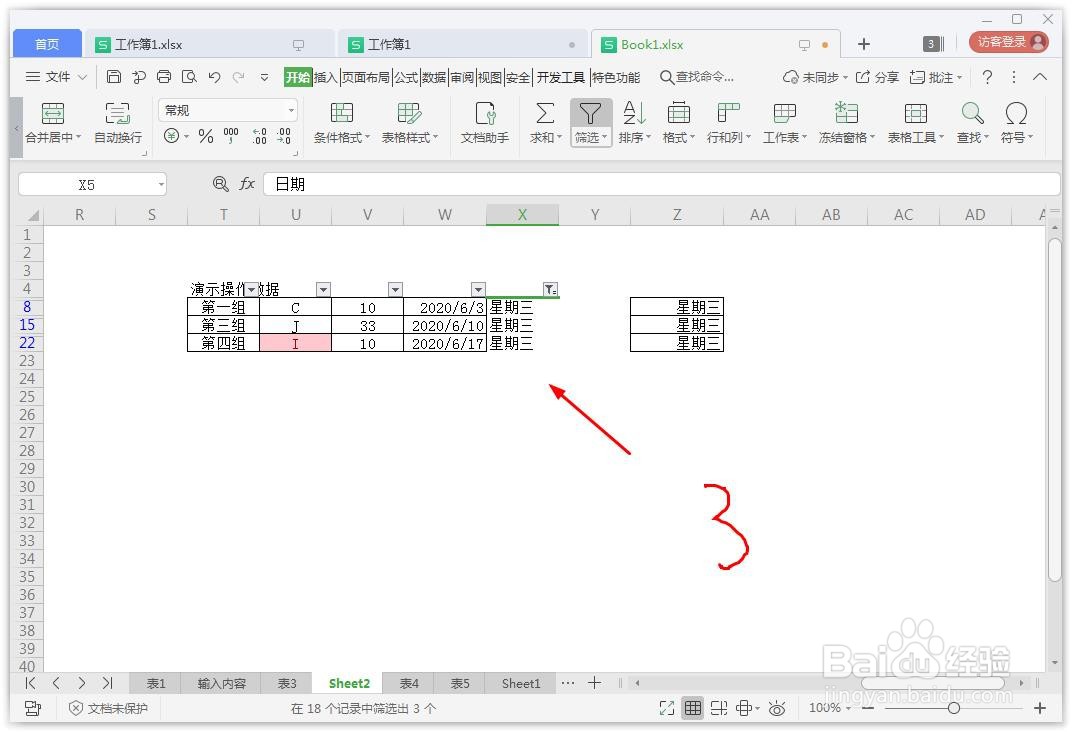Open Document Assistant (文档助手)
This screenshot has width=1072, height=732.
point(485,123)
